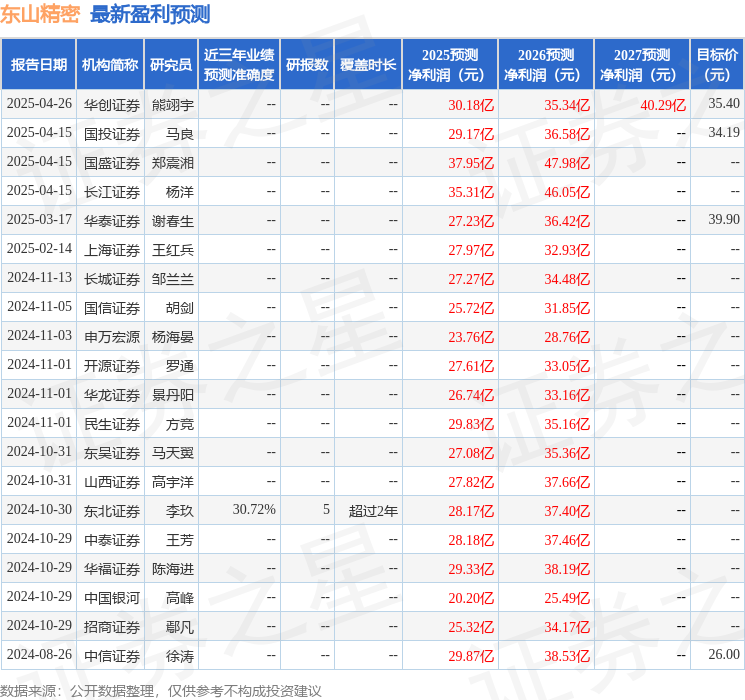
Task: Select the 研报数 column header
Action: pos(307,65)
